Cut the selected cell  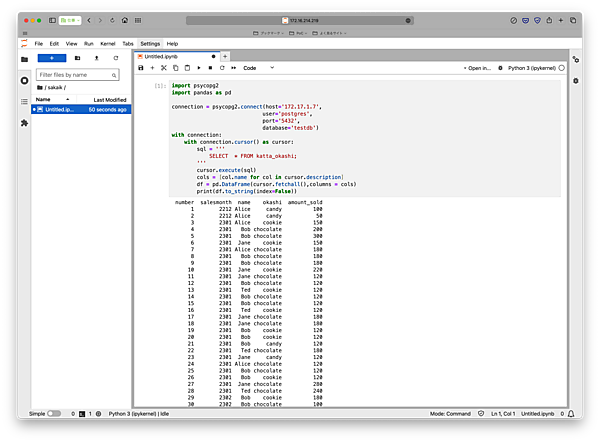tap(163, 68)
